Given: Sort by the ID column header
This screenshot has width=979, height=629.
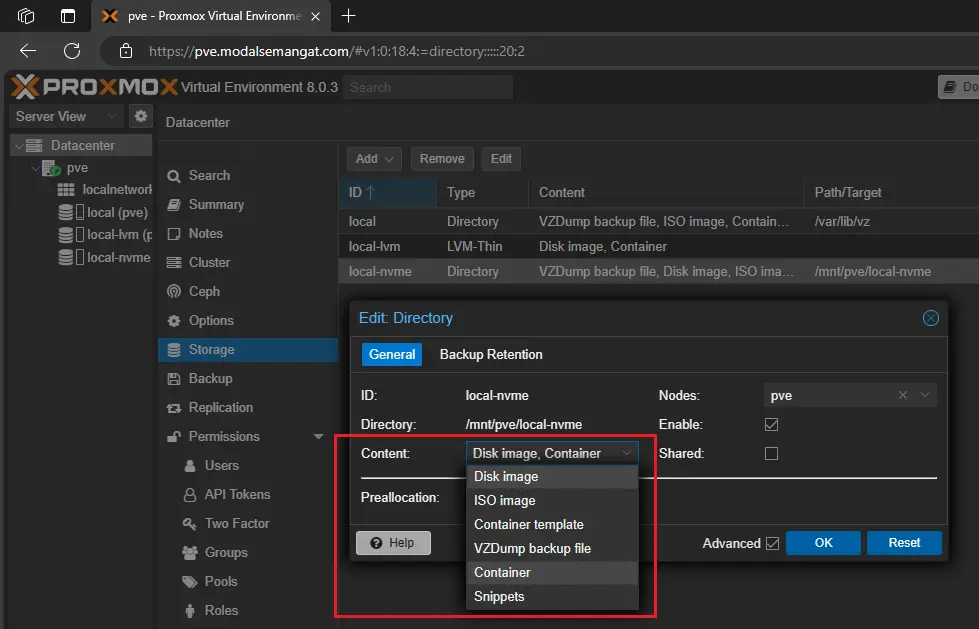Looking at the screenshot, I should [x=388, y=192].
